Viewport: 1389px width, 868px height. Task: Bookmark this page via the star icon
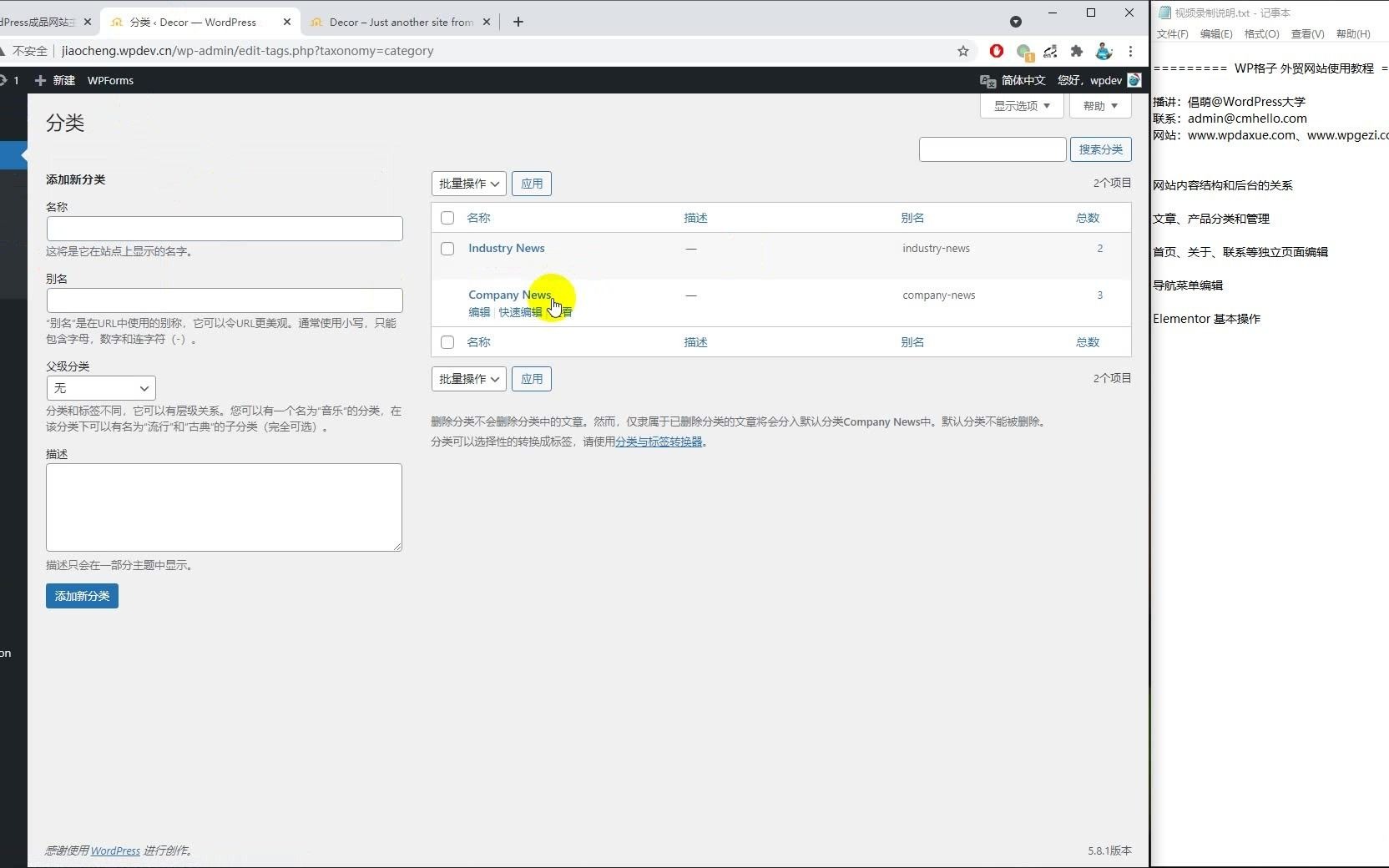point(963,51)
